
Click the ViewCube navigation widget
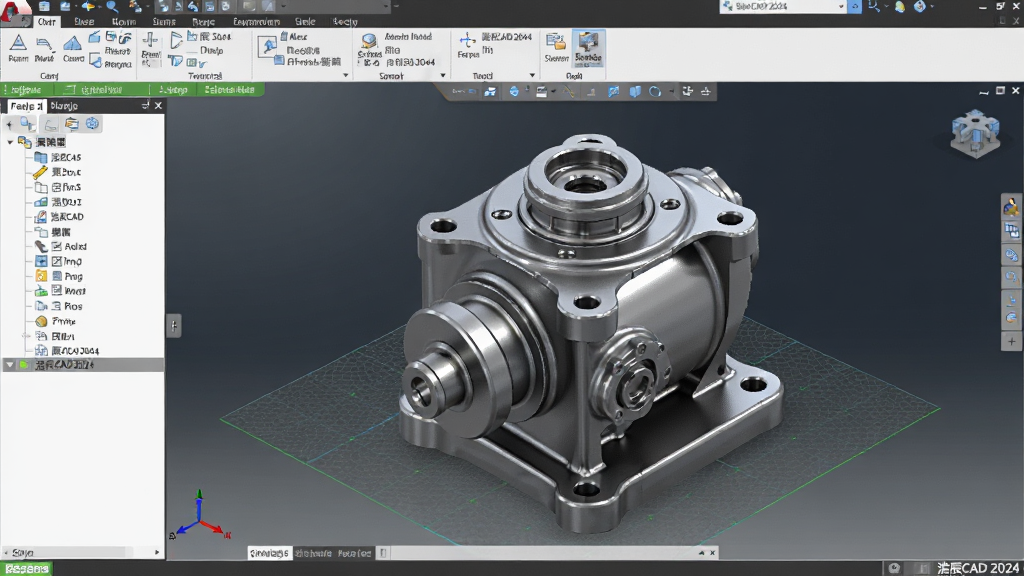tap(975, 134)
